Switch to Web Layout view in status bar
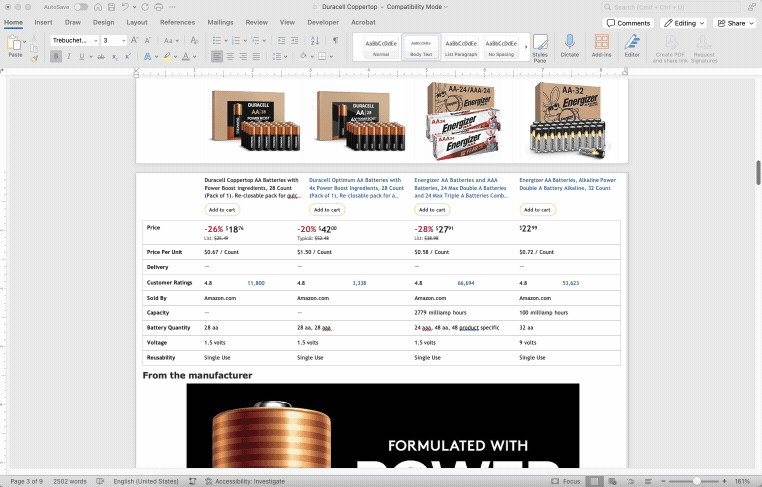This screenshot has width=762, height=487. coord(612,481)
